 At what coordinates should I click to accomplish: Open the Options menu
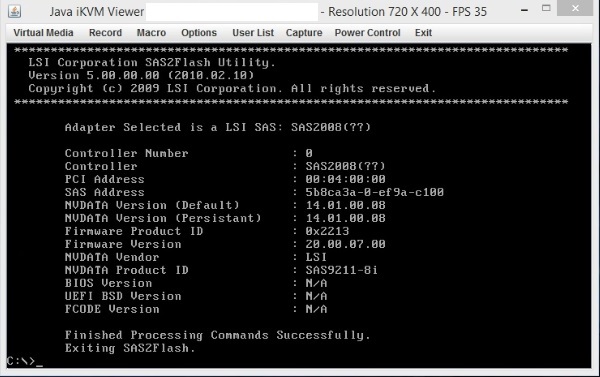tap(199, 33)
